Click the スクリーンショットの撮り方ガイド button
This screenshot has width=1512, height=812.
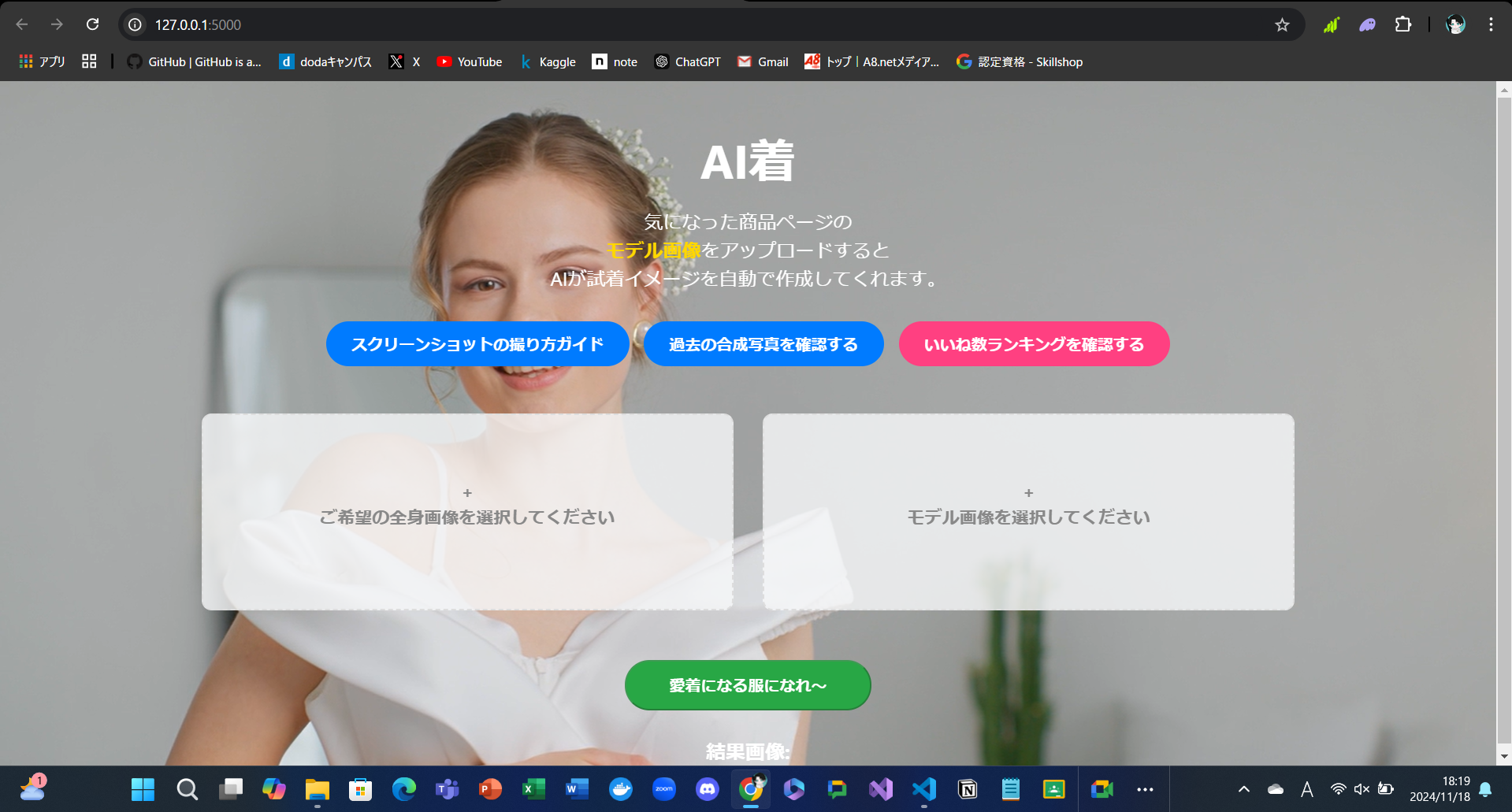[x=477, y=343]
